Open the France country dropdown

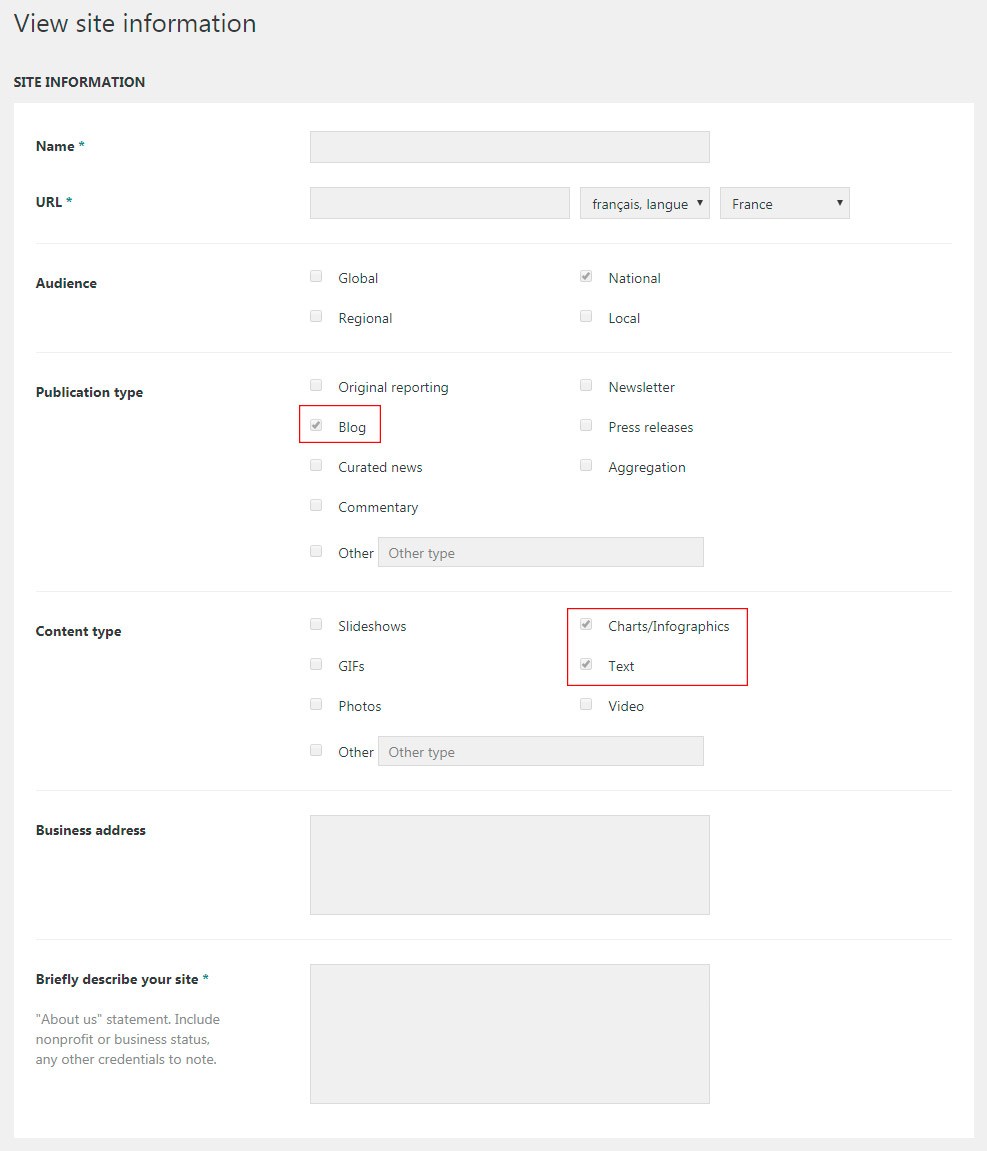(784, 203)
